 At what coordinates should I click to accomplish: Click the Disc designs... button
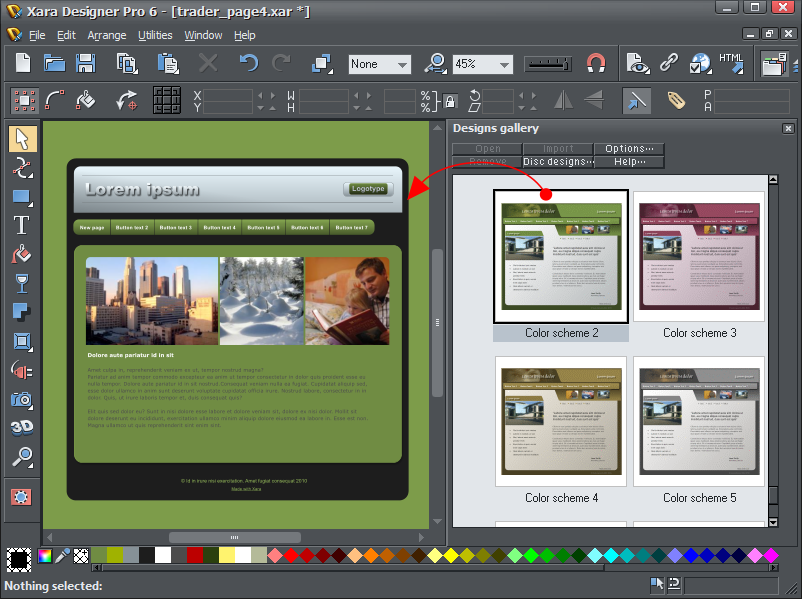[558, 162]
